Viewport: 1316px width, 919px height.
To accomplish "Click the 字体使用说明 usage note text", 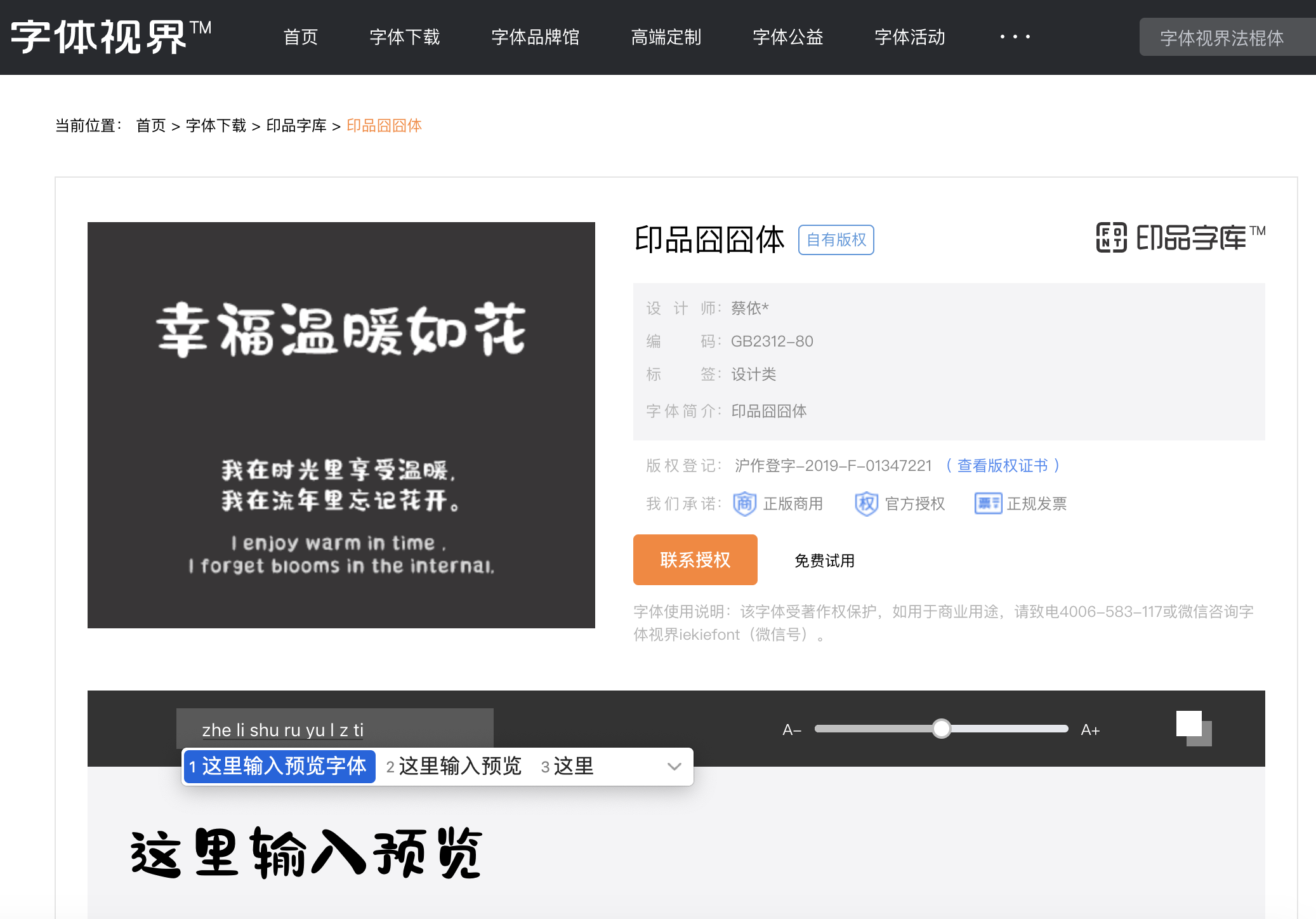I will 944,623.
